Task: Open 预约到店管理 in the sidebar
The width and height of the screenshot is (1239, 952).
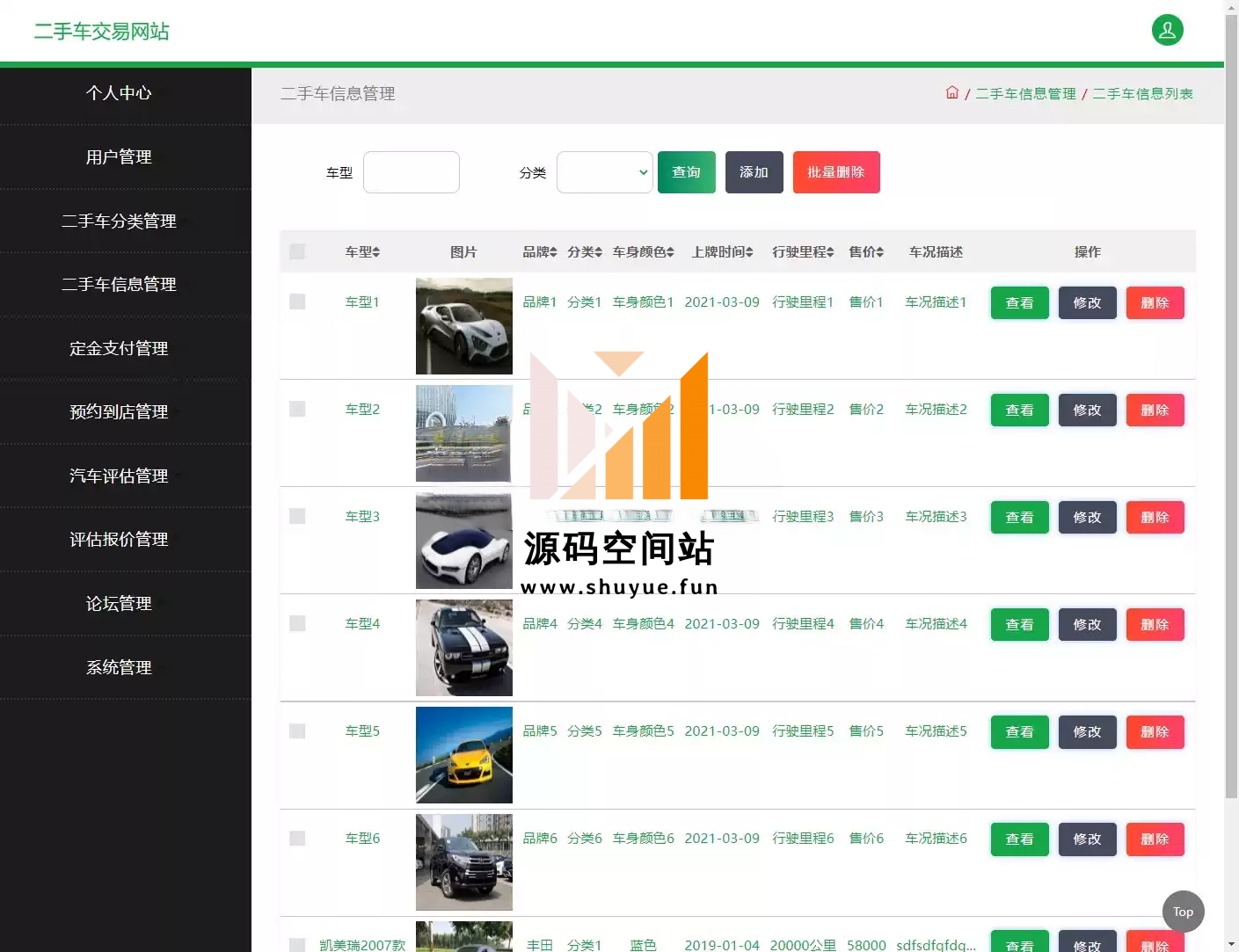Action: tap(119, 412)
